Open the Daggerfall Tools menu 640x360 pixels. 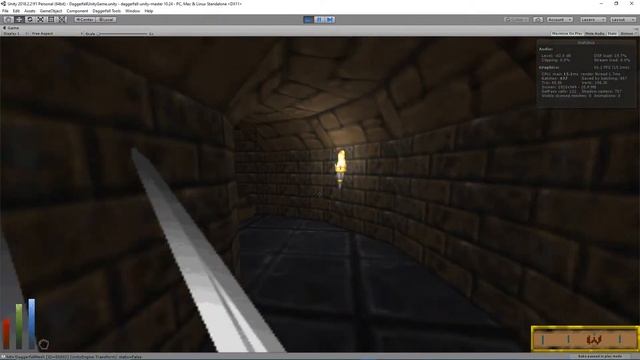107,11
